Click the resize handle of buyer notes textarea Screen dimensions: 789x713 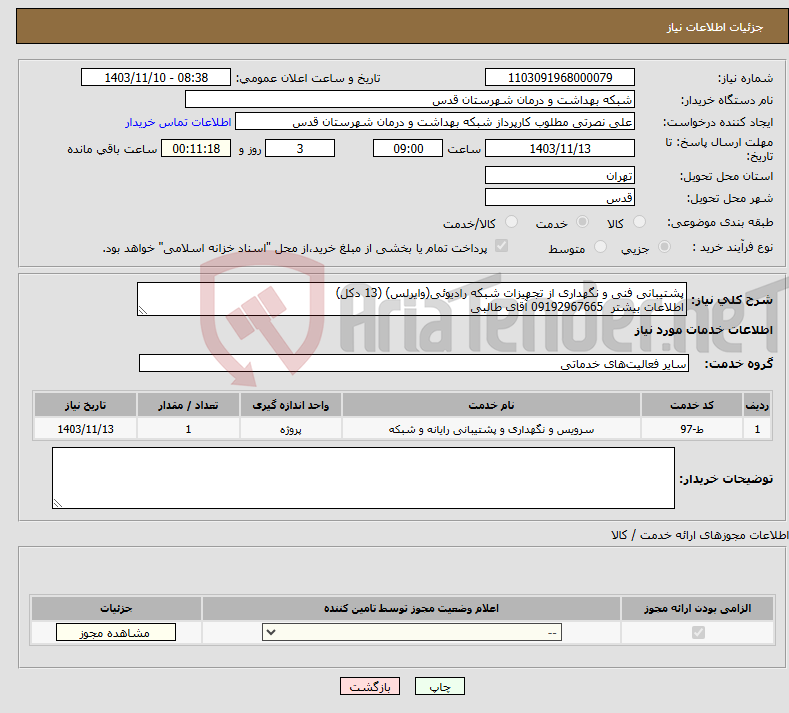pos(57,503)
